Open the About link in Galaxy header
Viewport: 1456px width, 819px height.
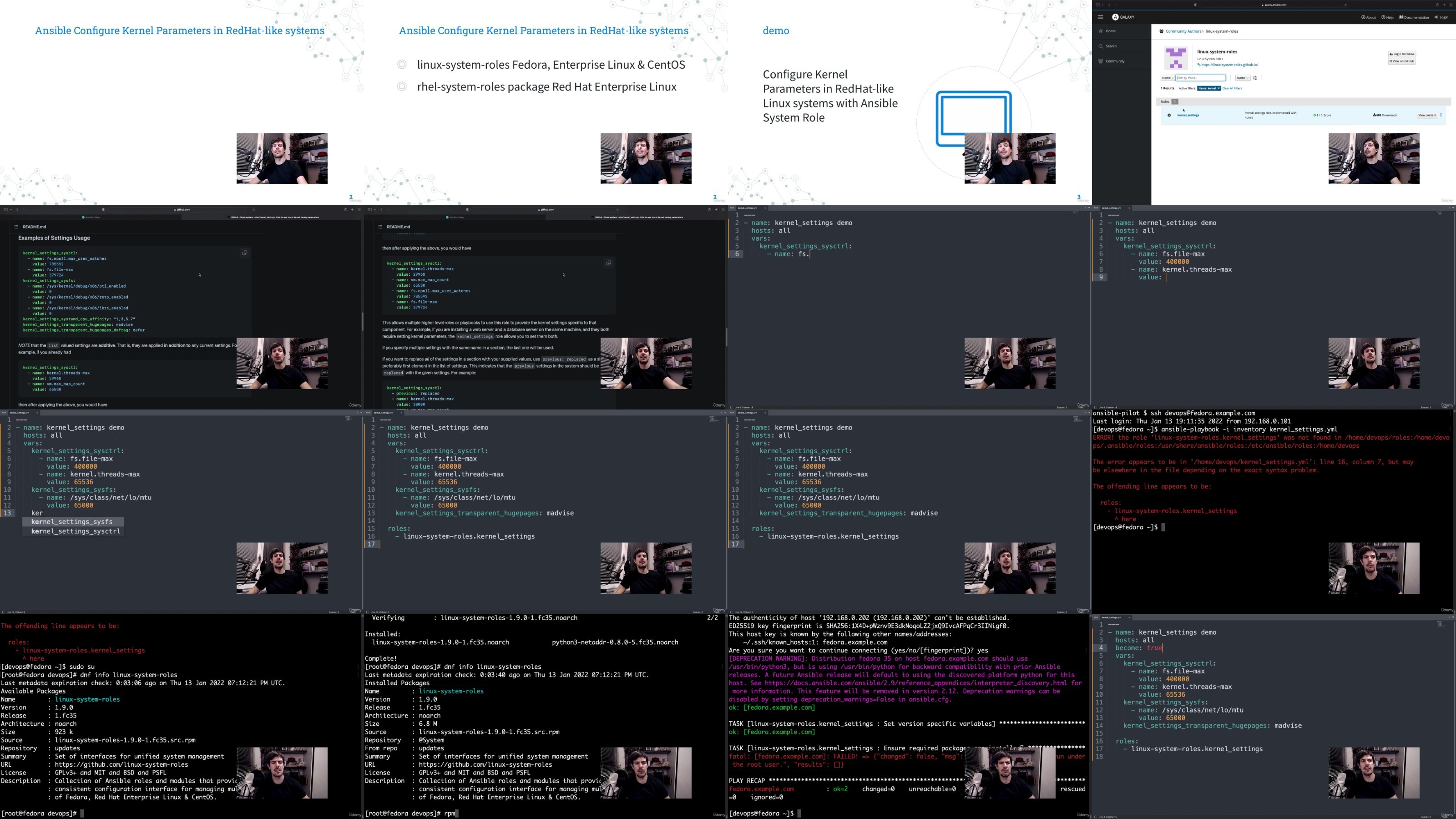1368,18
